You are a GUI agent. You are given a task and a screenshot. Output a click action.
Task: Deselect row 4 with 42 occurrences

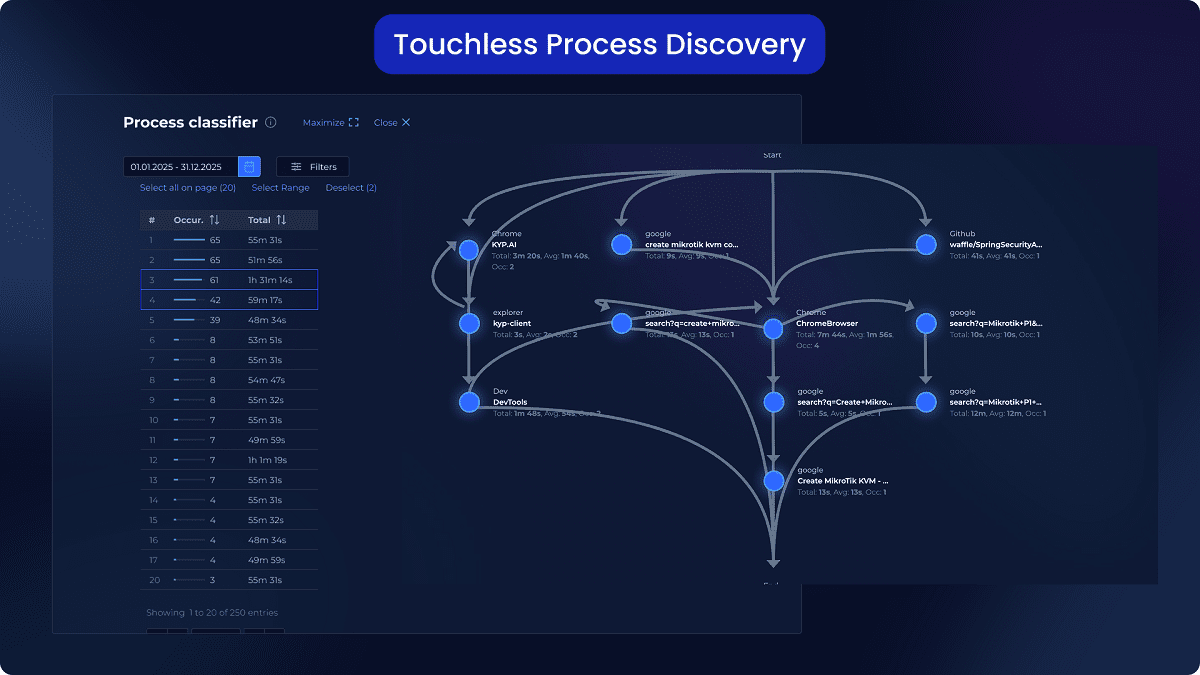coord(229,300)
